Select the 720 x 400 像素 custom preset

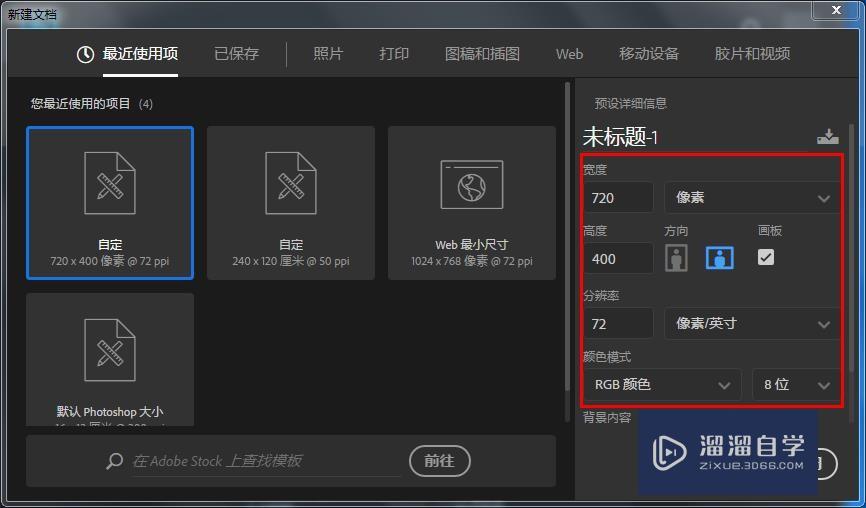pyautogui.click(x=110, y=203)
